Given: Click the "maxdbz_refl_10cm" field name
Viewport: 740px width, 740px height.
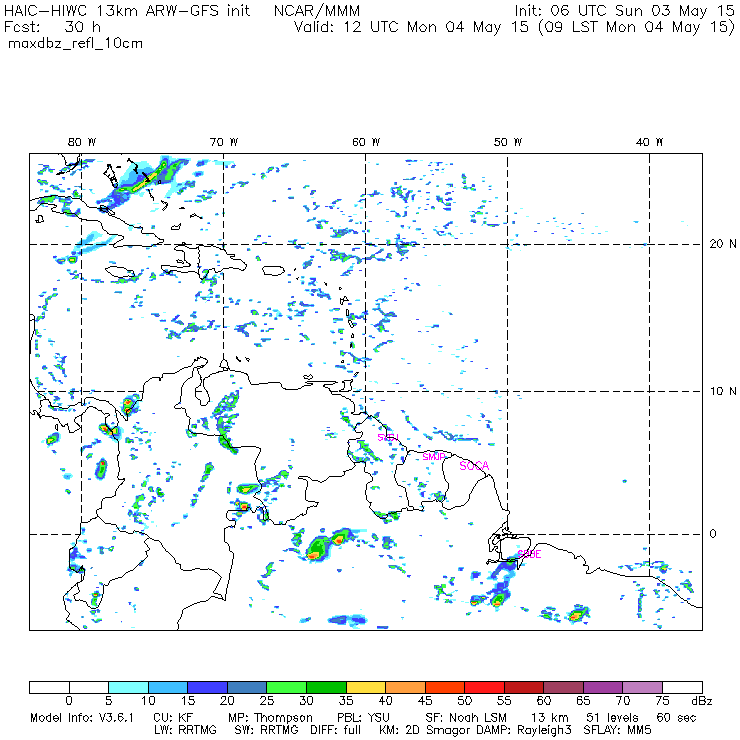Looking at the screenshot, I should [x=76, y=44].
